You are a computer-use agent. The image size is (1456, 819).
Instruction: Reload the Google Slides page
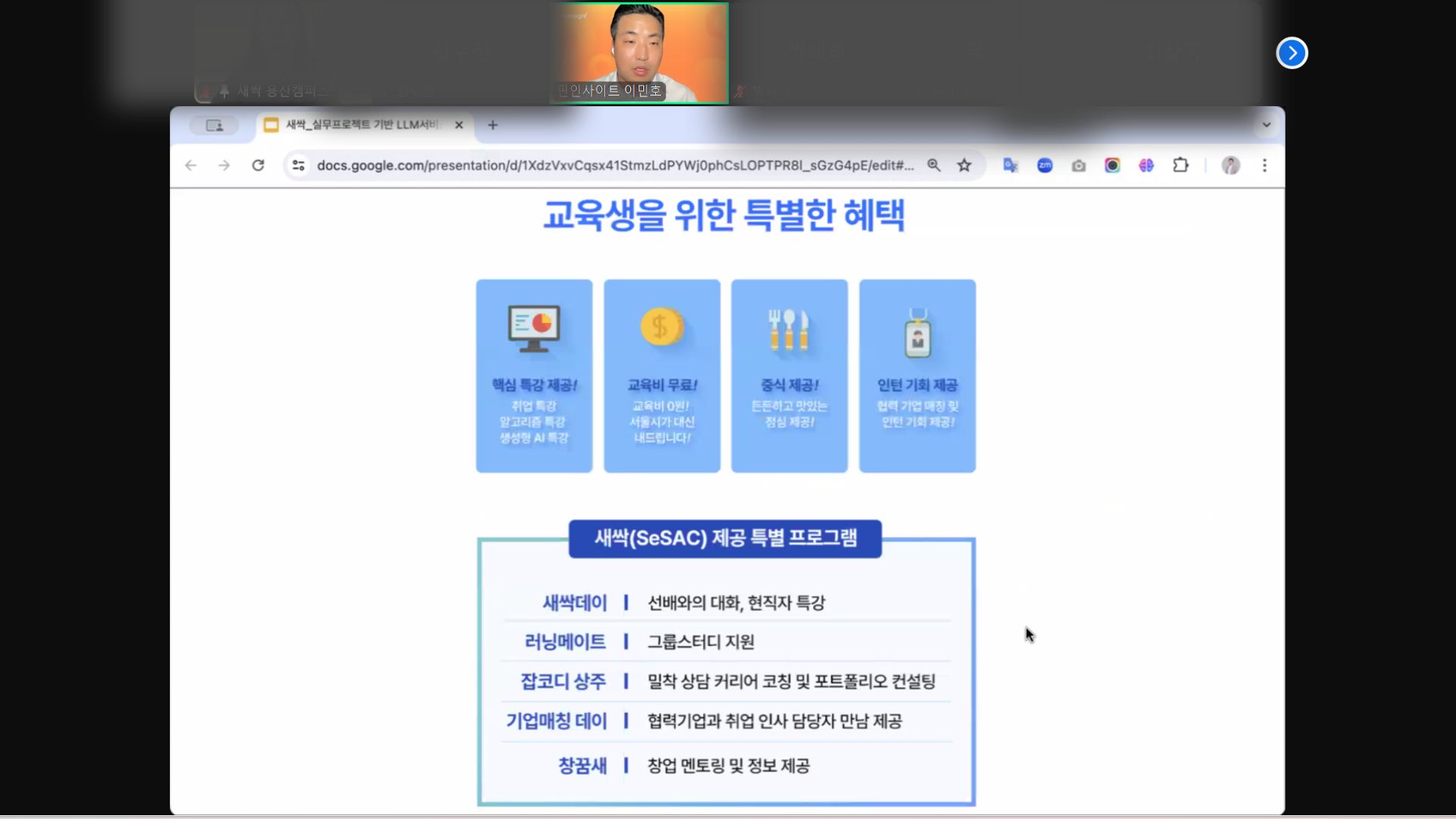pos(258,165)
